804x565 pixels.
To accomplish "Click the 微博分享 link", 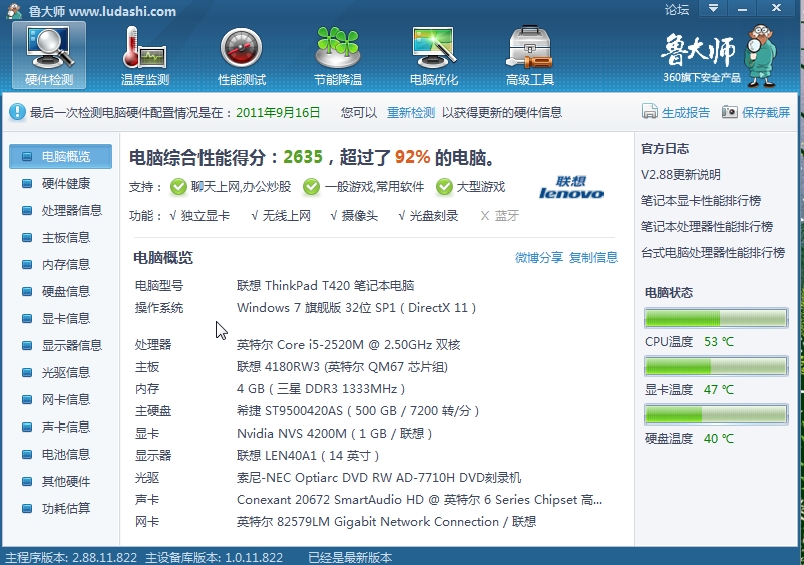I will click(539, 257).
